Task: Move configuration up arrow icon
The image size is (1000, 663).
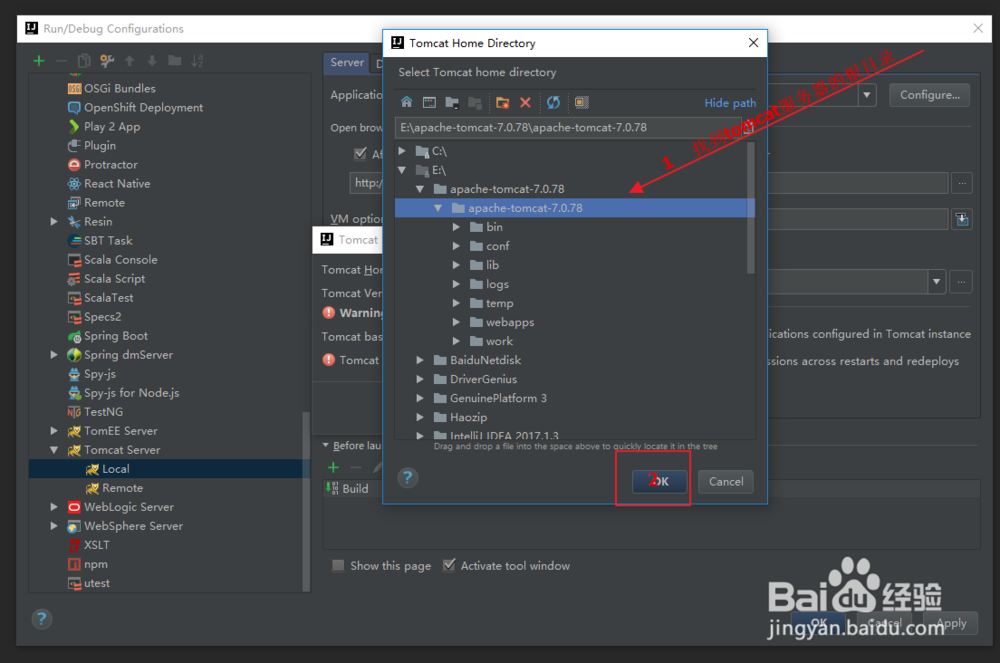Action: [129, 61]
